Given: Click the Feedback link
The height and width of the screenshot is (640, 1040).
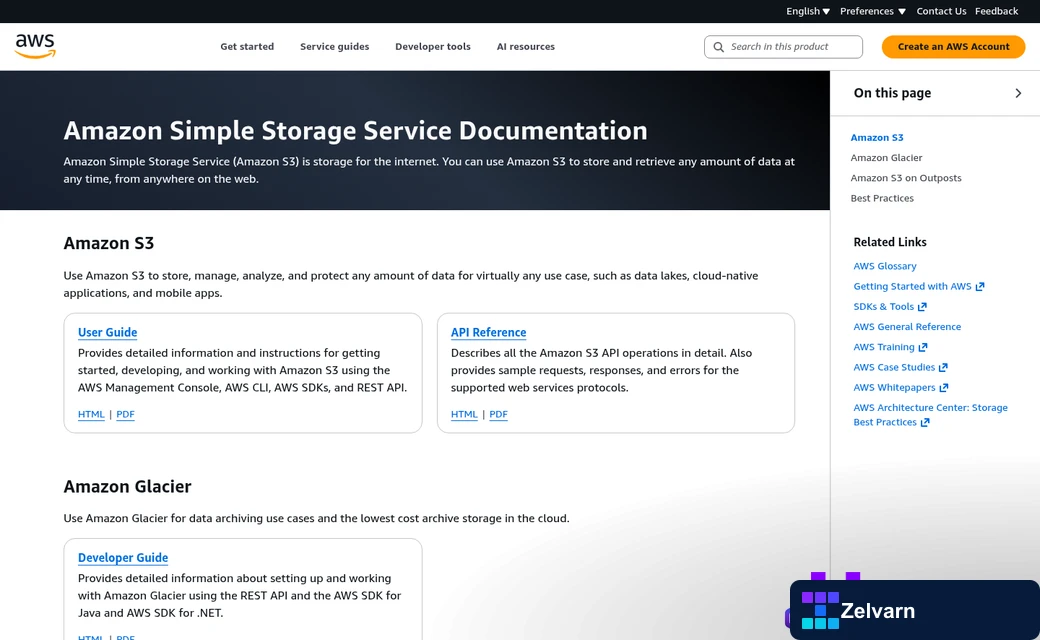Looking at the screenshot, I should 996,11.
